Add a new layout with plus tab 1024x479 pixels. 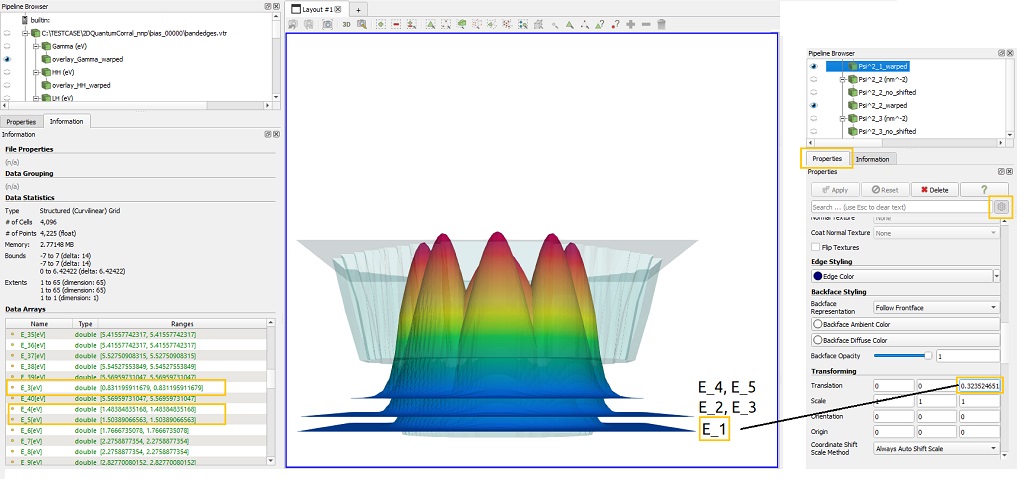pos(359,9)
